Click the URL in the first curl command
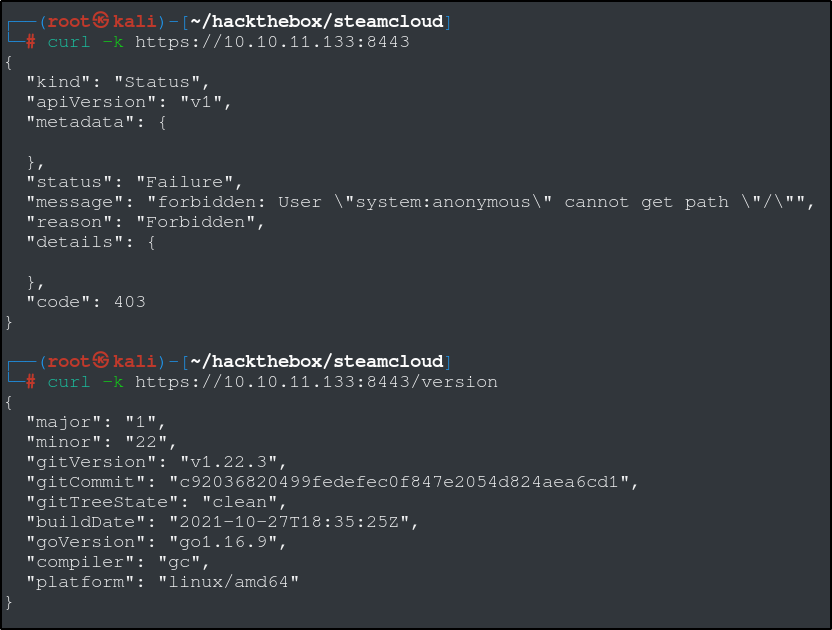832x630 pixels. (x=272, y=42)
